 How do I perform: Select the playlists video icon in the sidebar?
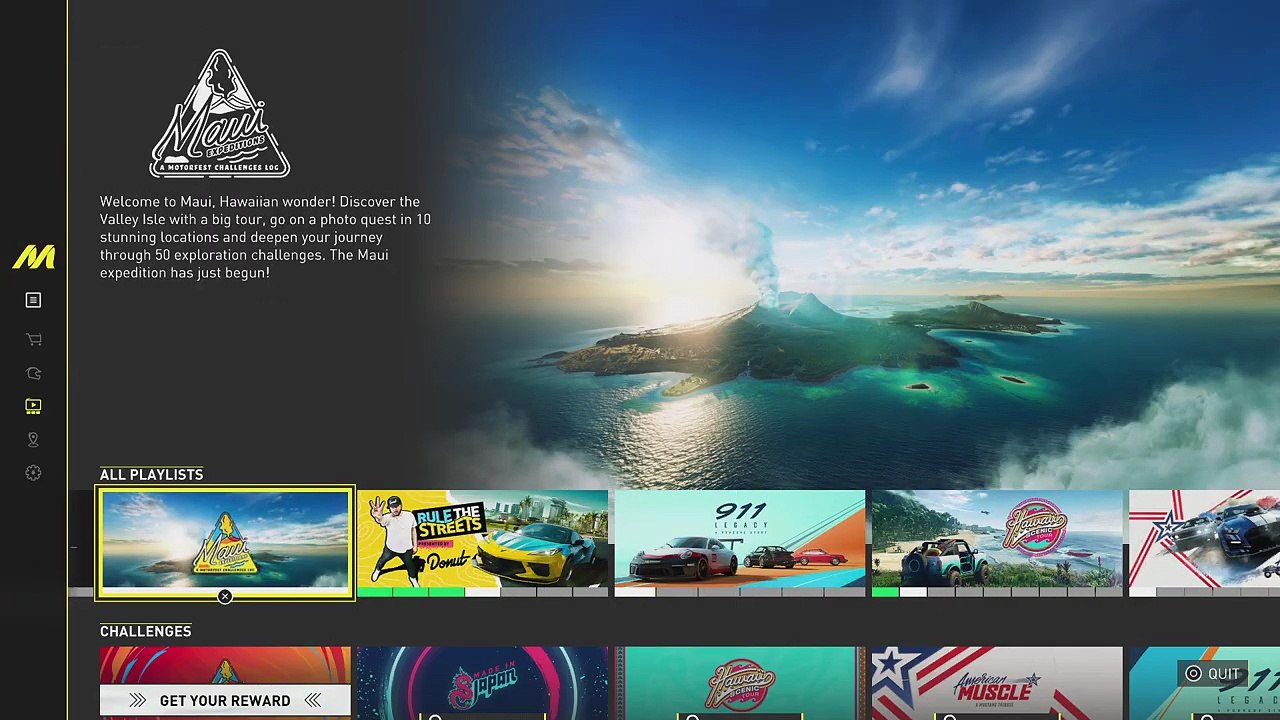pos(33,406)
